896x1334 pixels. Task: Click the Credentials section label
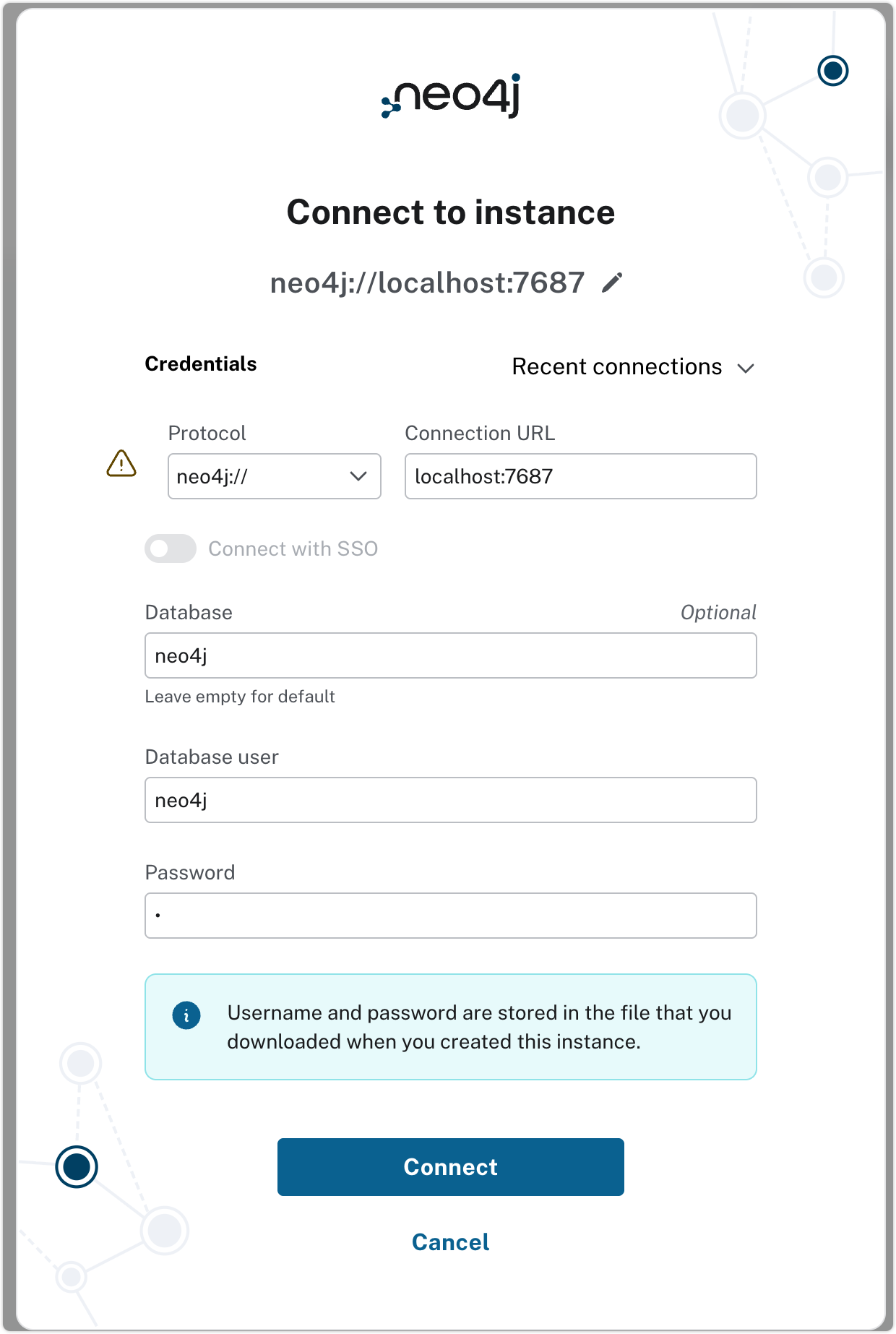tap(201, 363)
